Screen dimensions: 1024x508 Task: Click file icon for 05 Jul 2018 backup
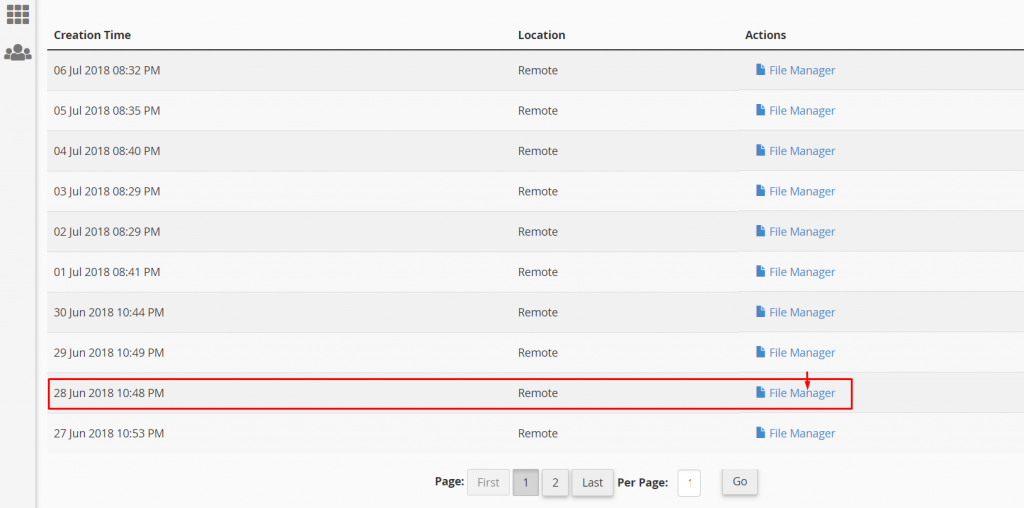pyautogui.click(x=760, y=111)
